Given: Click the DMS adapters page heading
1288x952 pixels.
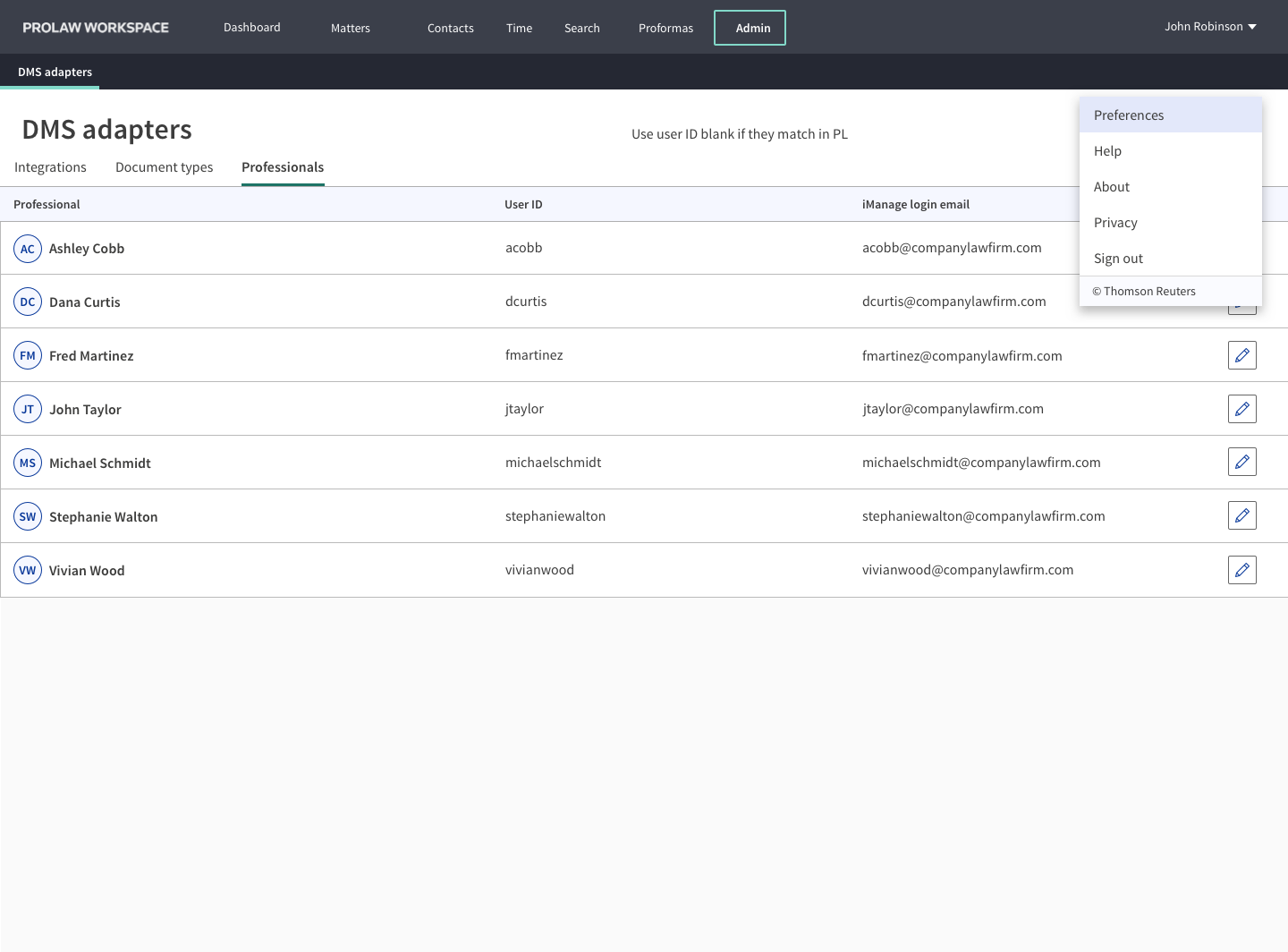Looking at the screenshot, I should coord(106,130).
